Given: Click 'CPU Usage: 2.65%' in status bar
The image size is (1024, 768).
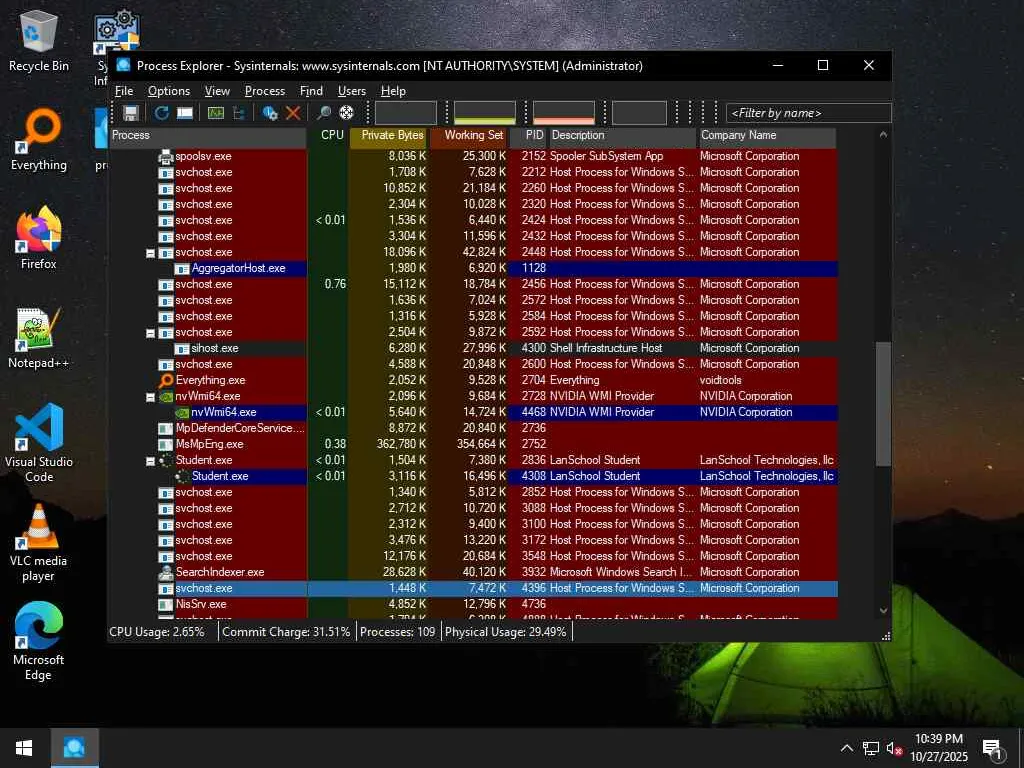Looking at the screenshot, I should pos(157,632).
